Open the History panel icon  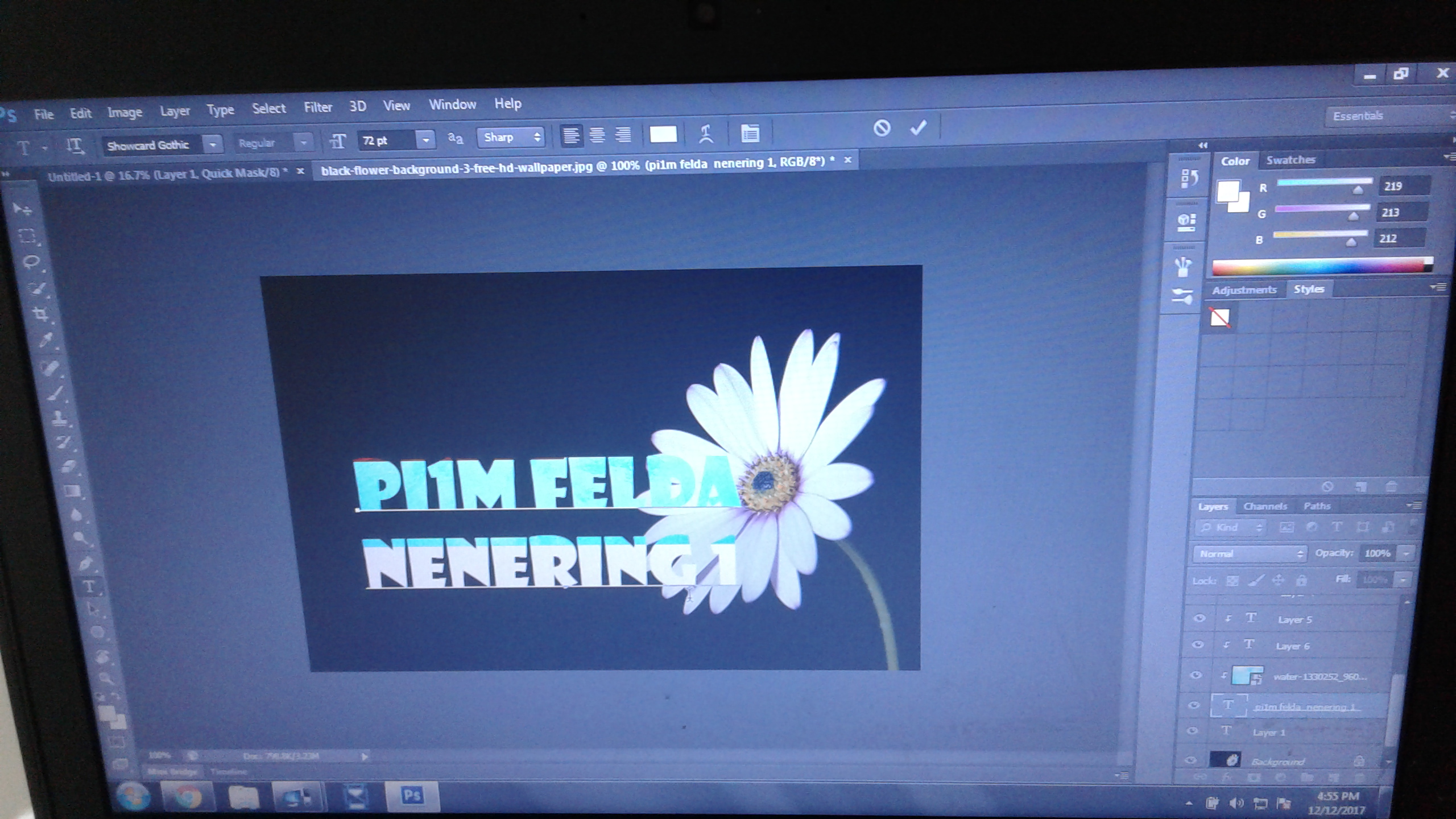click(1189, 179)
